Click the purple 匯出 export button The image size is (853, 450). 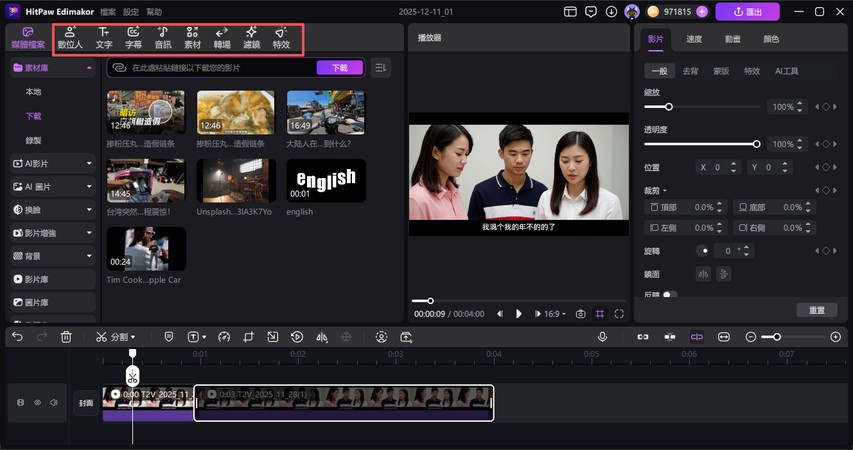coord(749,12)
